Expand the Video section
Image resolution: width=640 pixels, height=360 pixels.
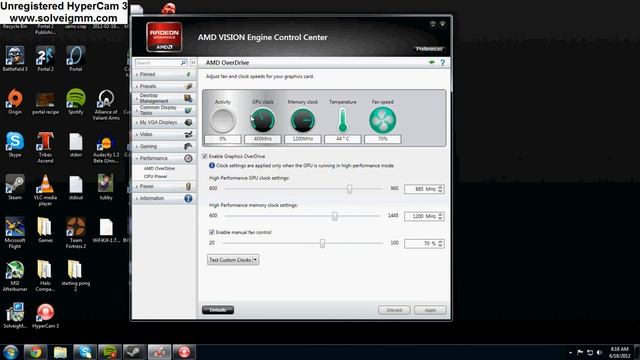[164, 134]
